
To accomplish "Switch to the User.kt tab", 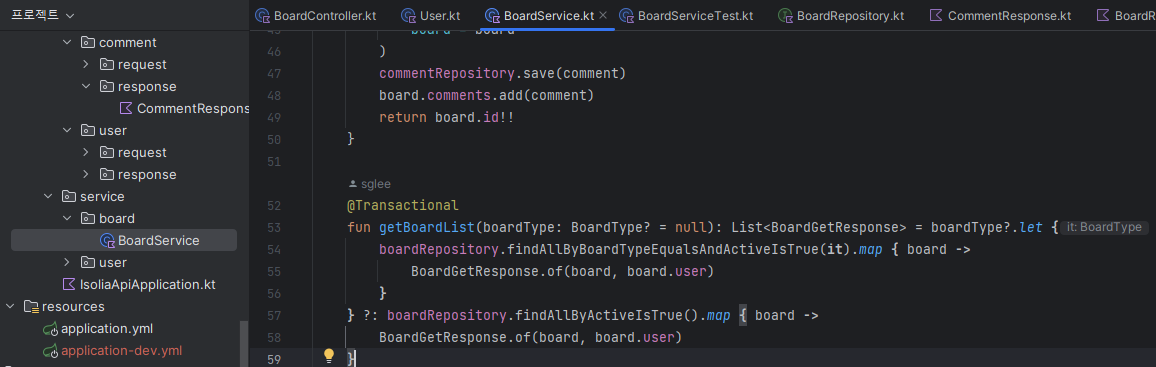I will click(431, 15).
